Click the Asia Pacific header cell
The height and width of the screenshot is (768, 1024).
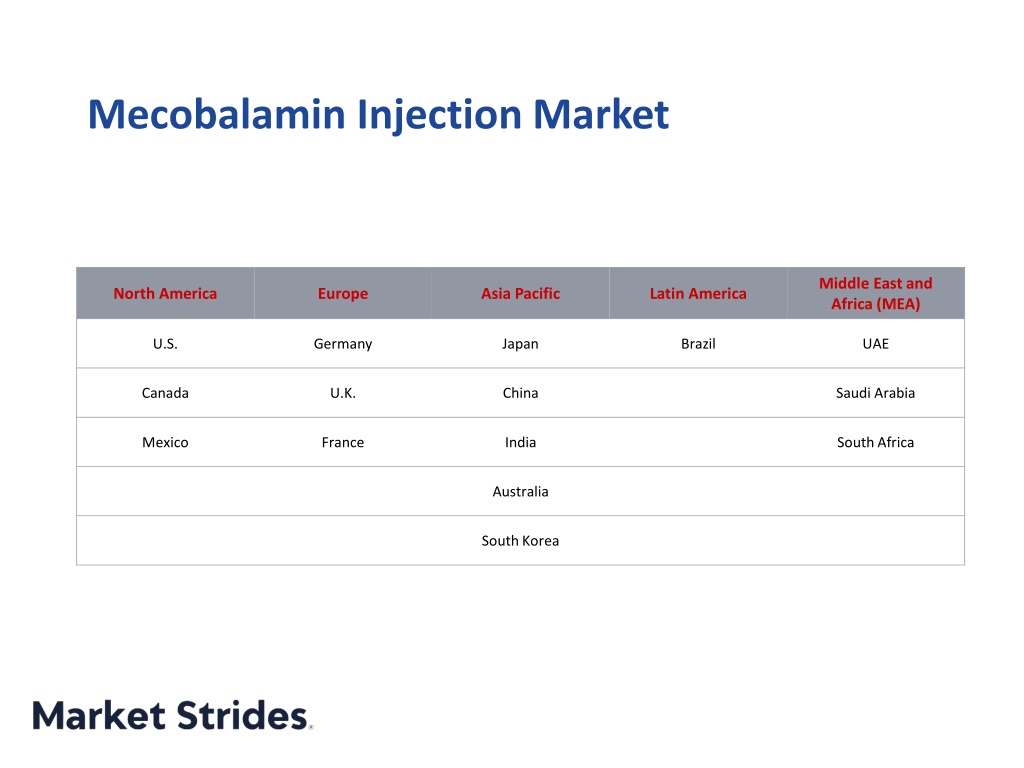[520, 293]
